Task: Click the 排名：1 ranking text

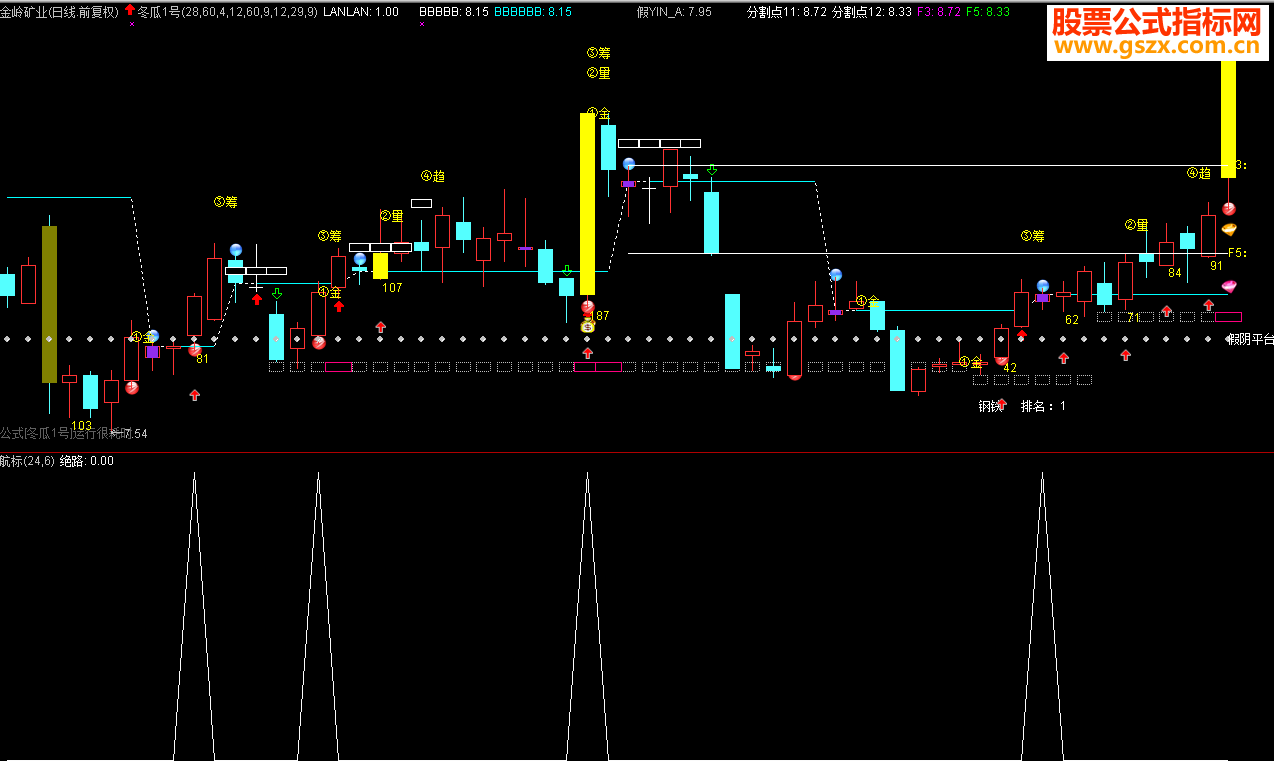Action: click(x=1043, y=406)
